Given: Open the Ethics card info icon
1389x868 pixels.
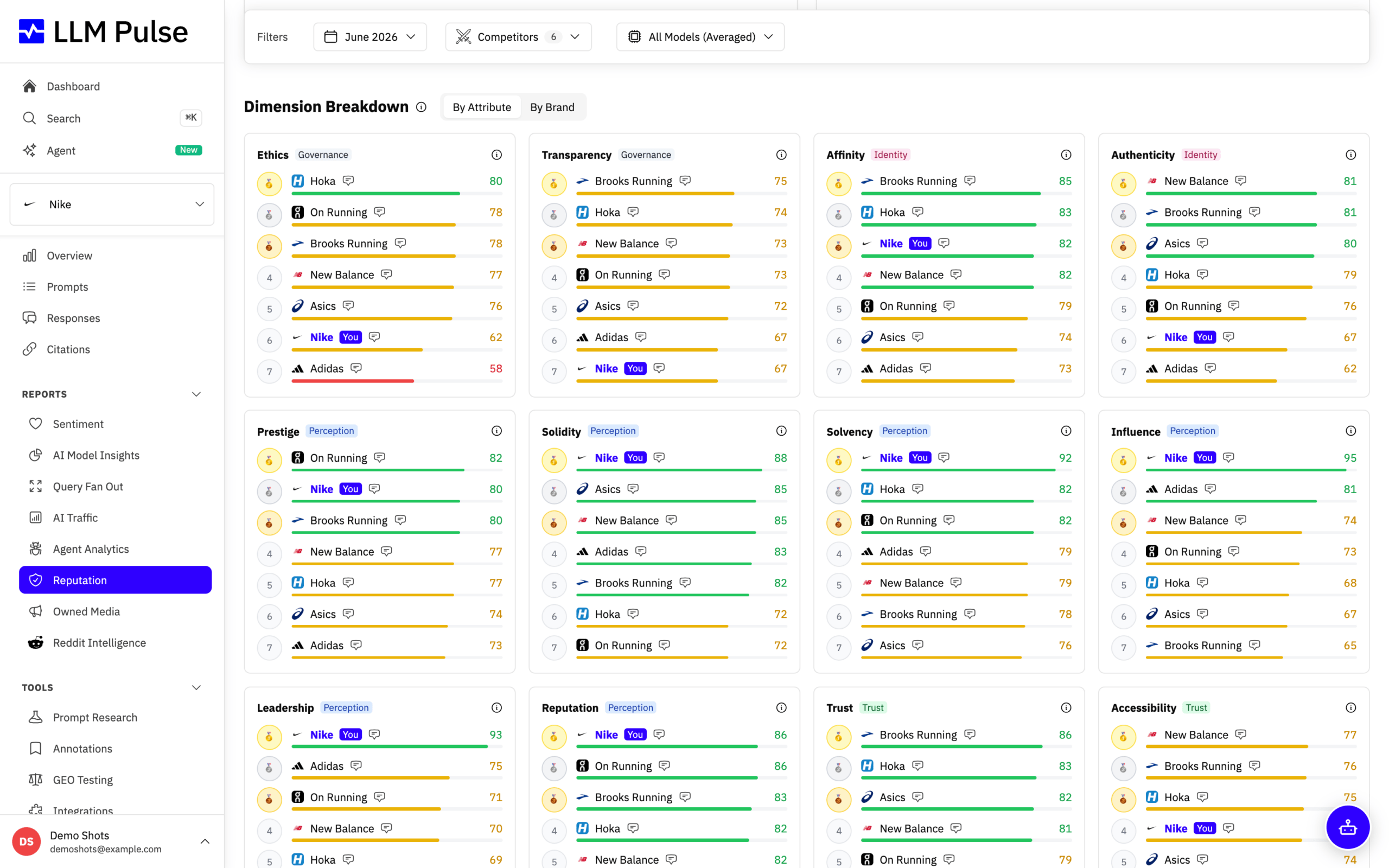Looking at the screenshot, I should pos(496,155).
